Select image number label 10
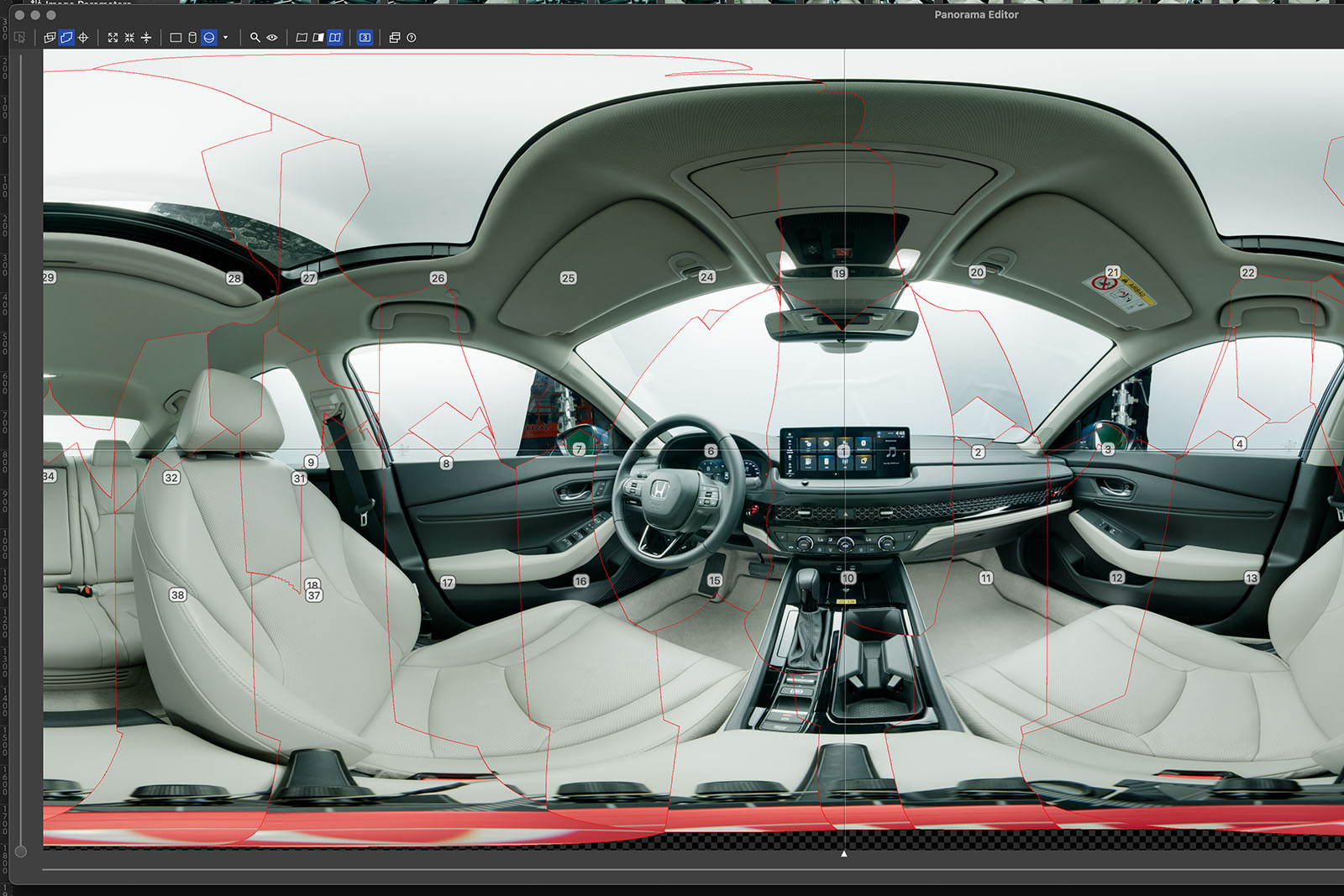The image size is (1344, 896). pyautogui.click(x=848, y=578)
